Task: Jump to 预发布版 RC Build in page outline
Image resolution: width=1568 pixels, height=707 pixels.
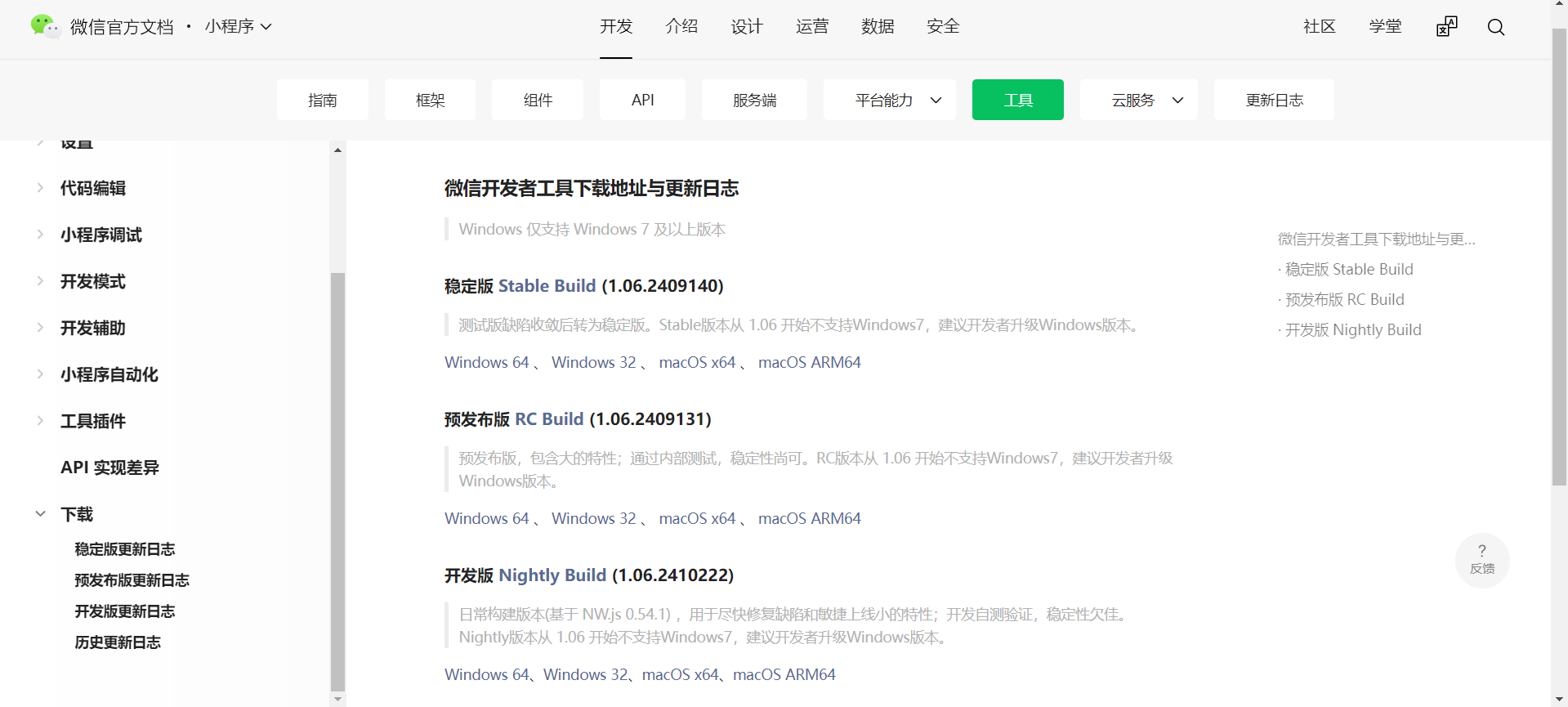Action: [1345, 299]
